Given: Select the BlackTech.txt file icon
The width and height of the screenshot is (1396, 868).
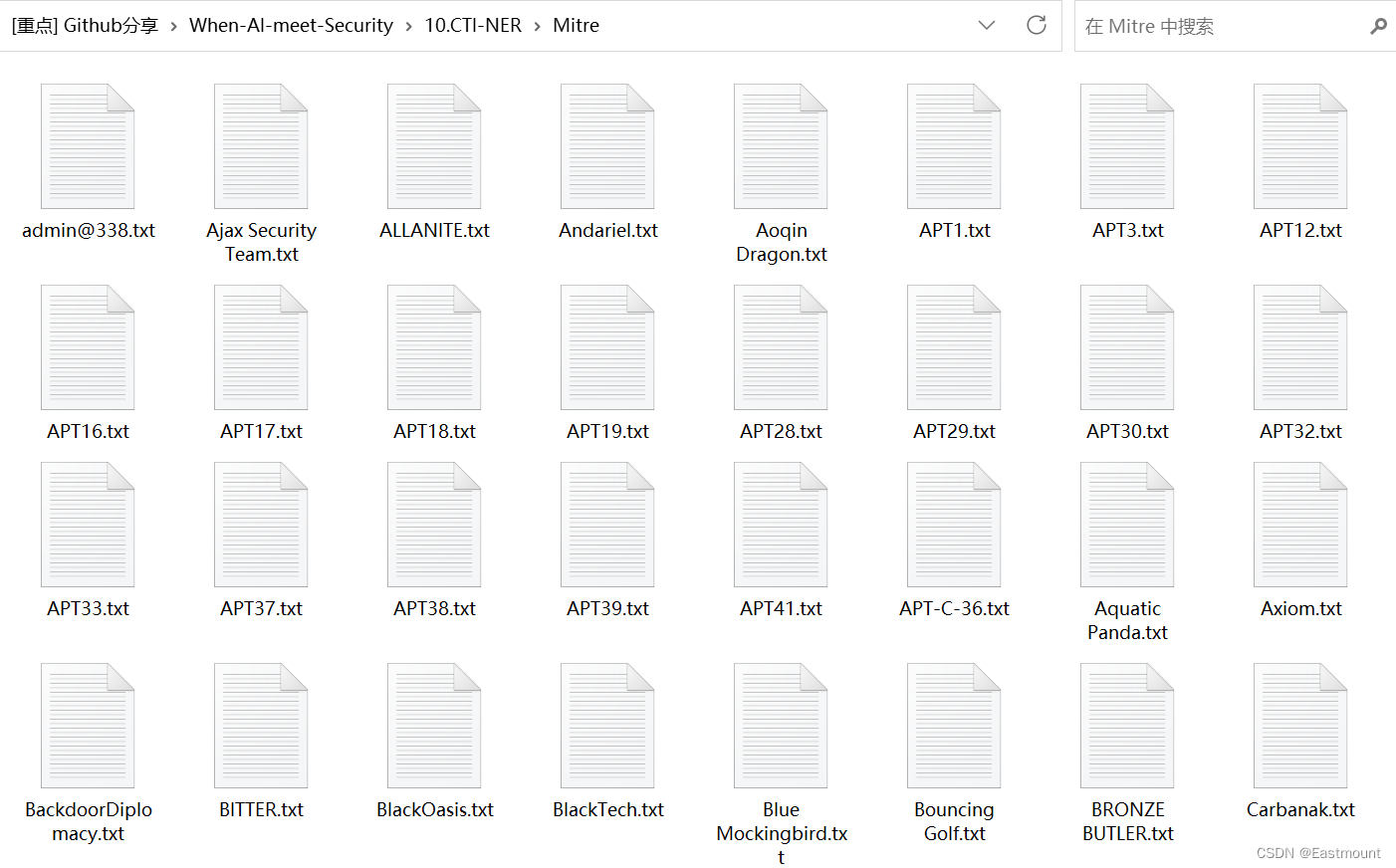Looking at the screenshot, I should [607, 726].
